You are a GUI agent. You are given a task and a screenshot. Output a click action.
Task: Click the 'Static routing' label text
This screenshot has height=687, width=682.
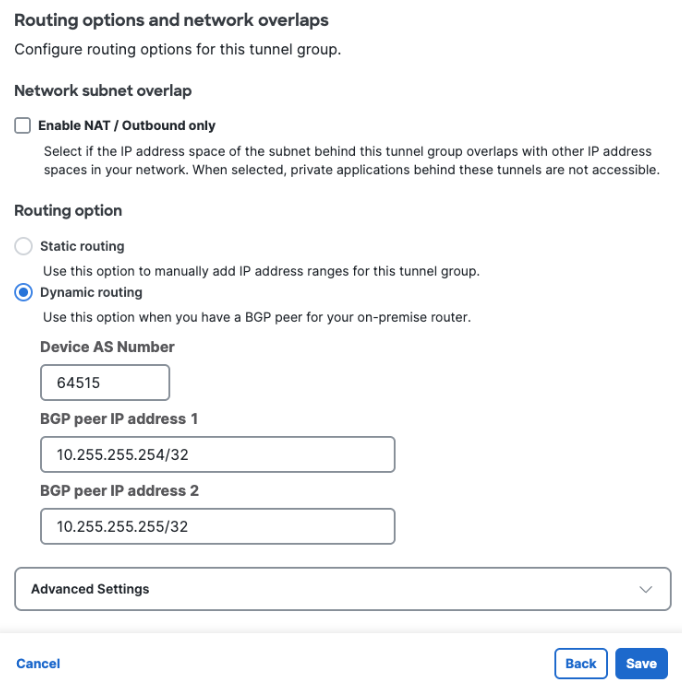coord(82,246)
